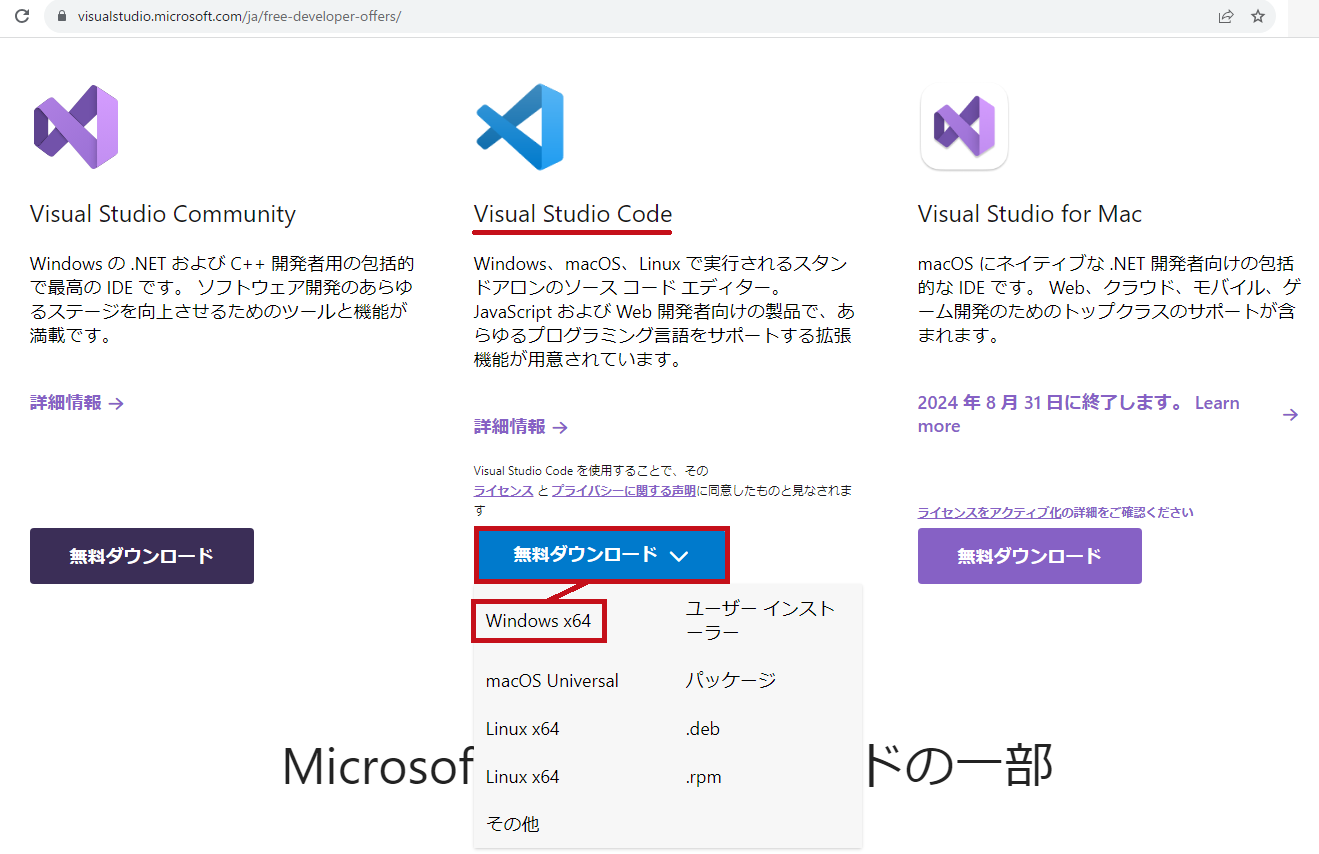Click the .deb label in the menu
Screen dimensions: 1319x854
[703, 729]
